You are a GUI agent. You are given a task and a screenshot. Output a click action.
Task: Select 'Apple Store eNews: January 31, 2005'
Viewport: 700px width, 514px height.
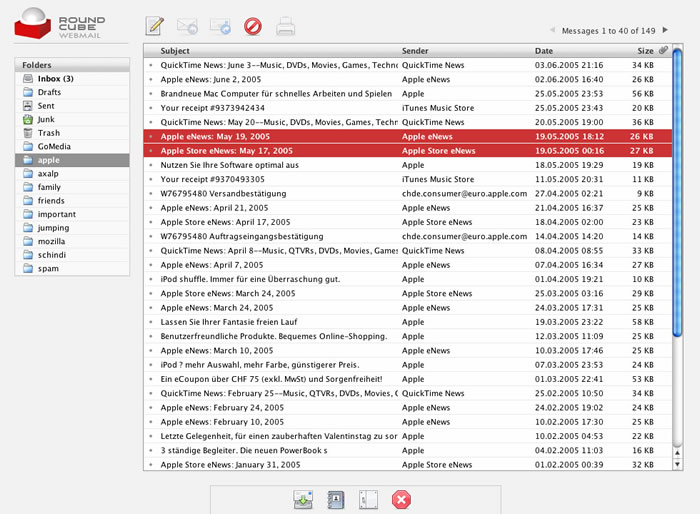pos(408,465)
